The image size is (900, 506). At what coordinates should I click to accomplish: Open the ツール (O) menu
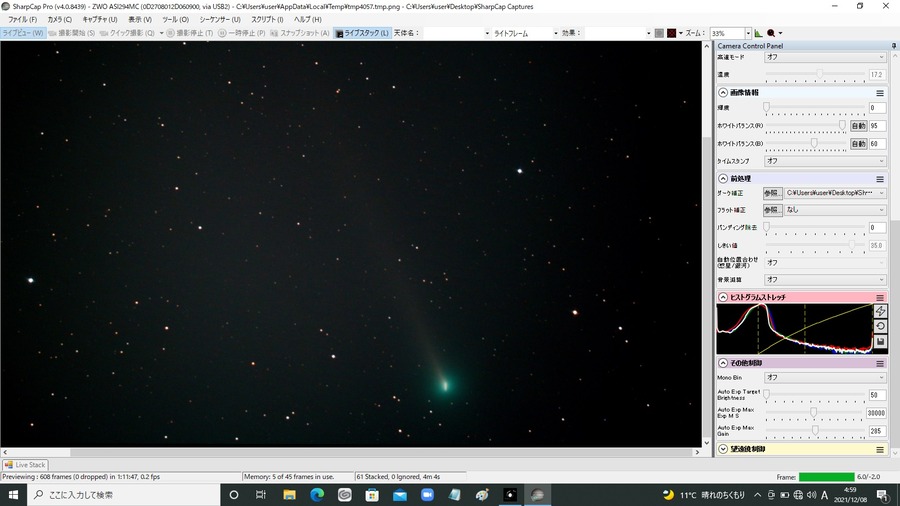176,20
